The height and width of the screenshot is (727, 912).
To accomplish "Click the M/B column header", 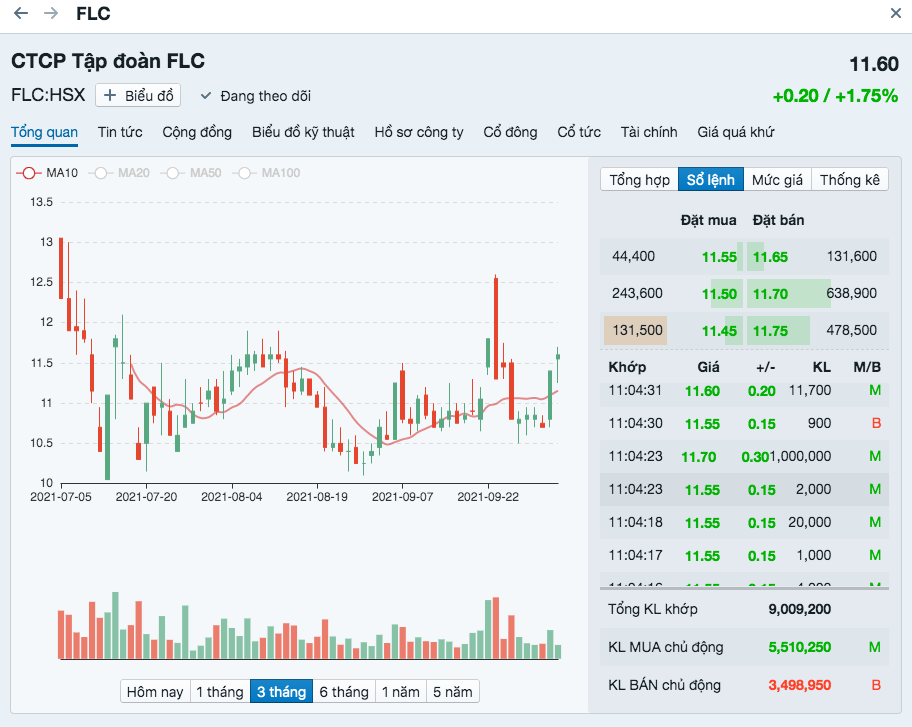I will [867, 367].
